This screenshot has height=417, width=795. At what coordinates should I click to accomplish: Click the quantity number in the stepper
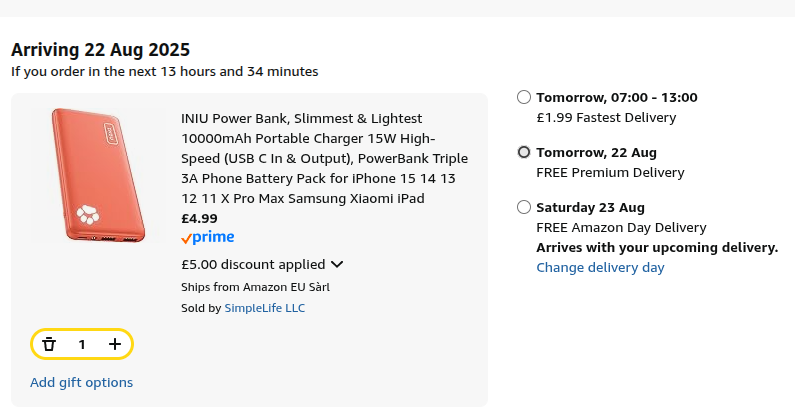click(x=82, y=344)
